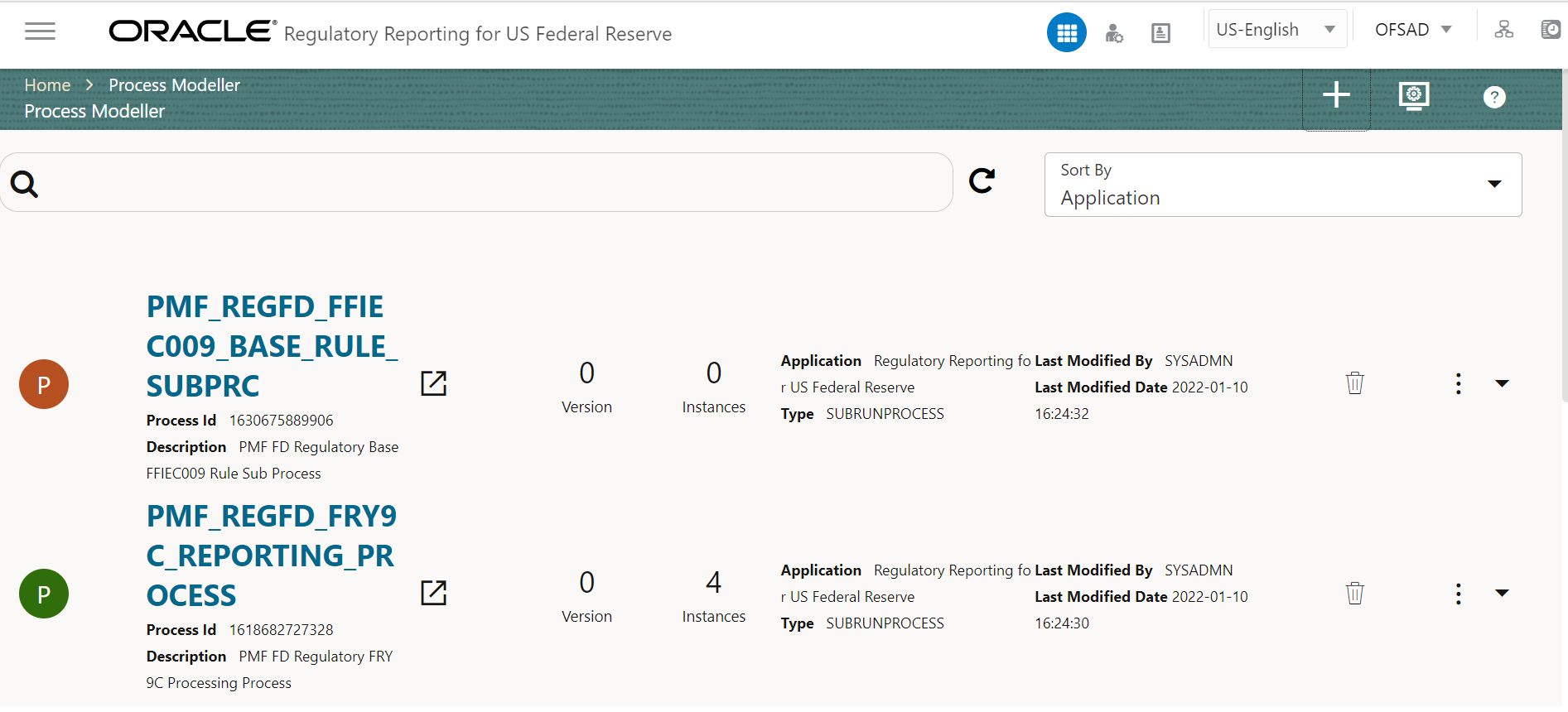Open PMF_REGFD_FFIEC009_BASE_RULE_SUBPRC process link
This screenshot has height=712, width=1568.
tap(272, 346)
